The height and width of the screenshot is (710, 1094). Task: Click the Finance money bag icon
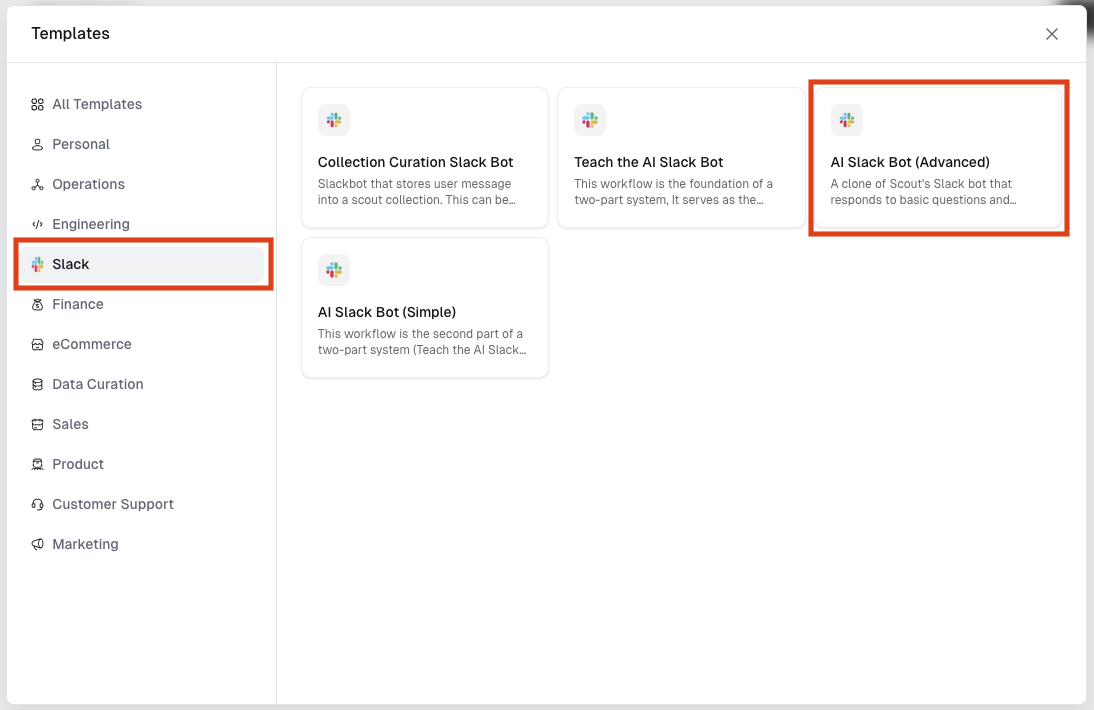click(x=38, y=304)
